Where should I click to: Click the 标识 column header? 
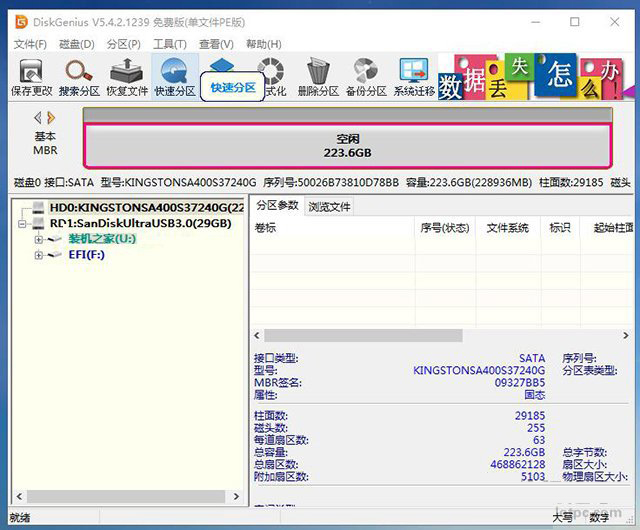pyautogui.click(x=560, y=227)
